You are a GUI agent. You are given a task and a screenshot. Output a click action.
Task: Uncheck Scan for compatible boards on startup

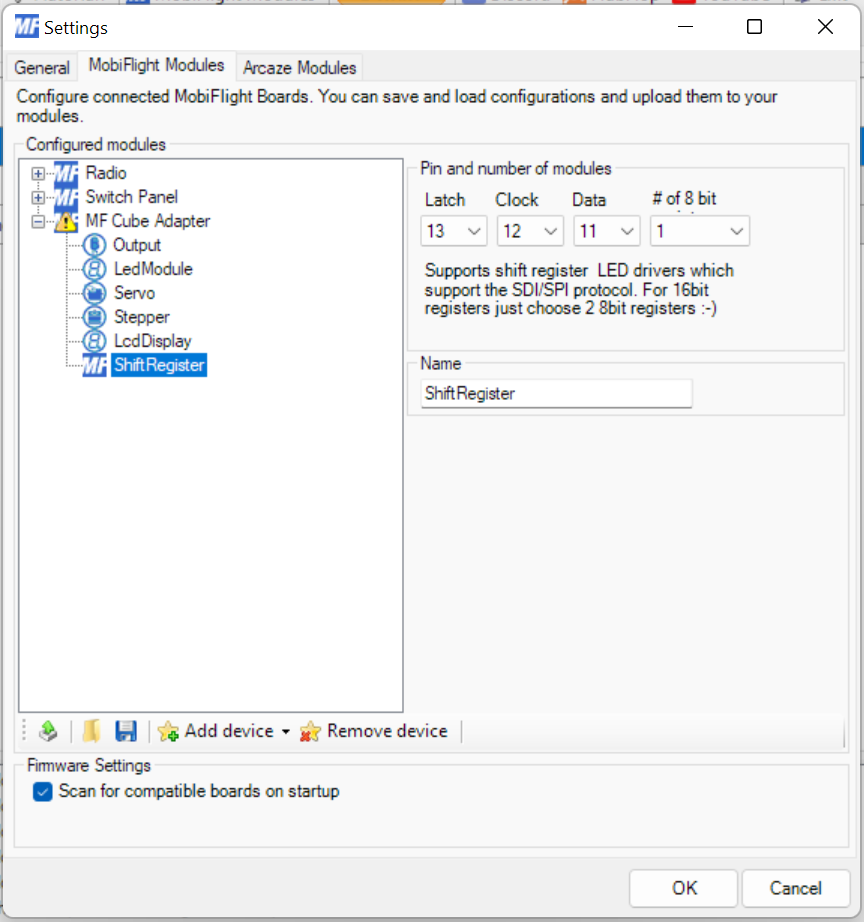point(42,791)
